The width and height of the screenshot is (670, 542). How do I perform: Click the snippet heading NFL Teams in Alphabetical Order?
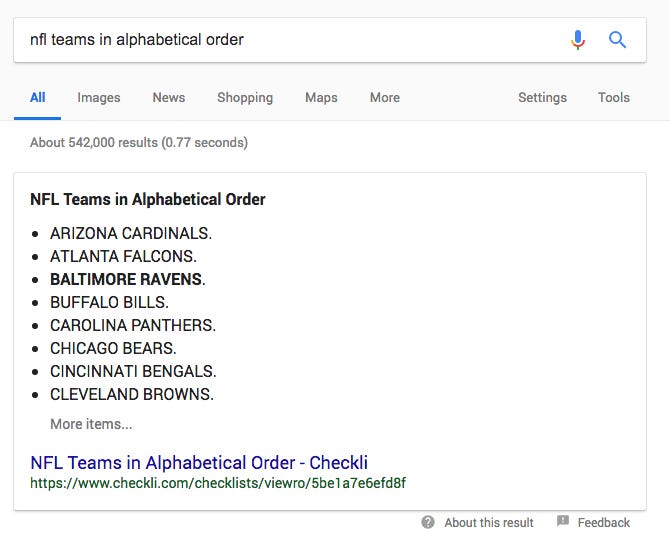click(x=148, y=199)
